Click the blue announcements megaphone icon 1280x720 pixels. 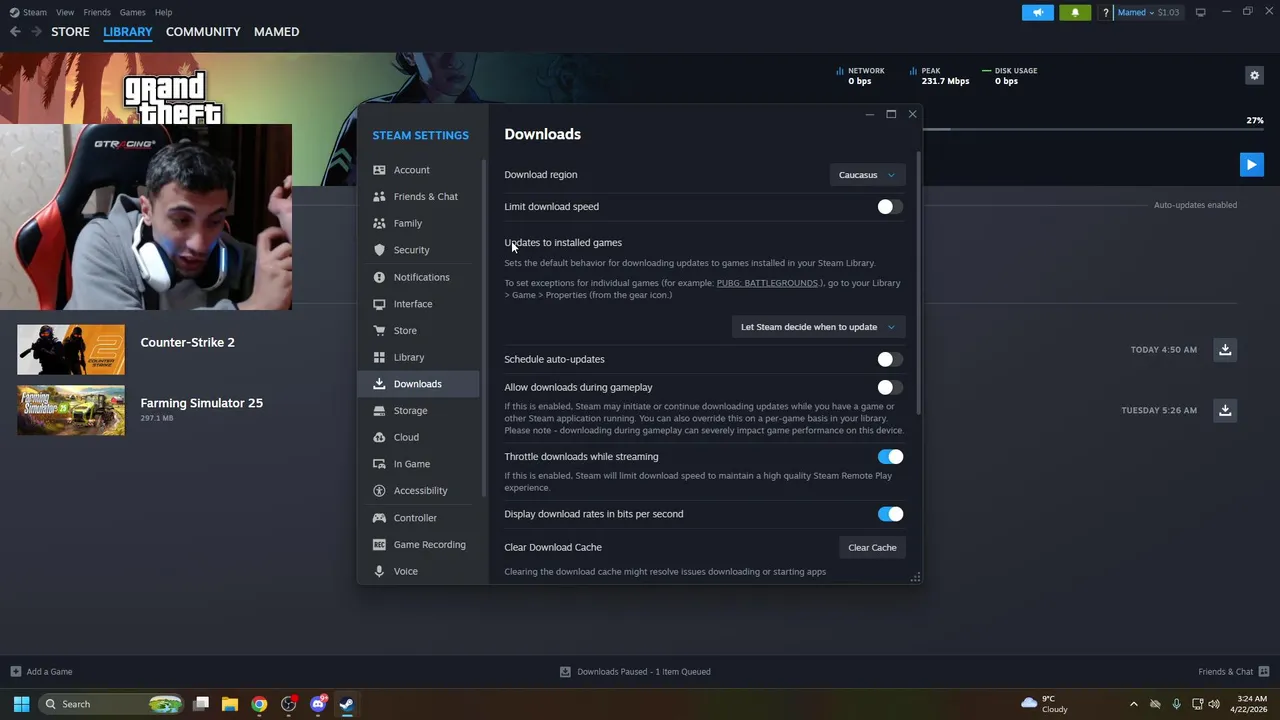[1038, 12]
